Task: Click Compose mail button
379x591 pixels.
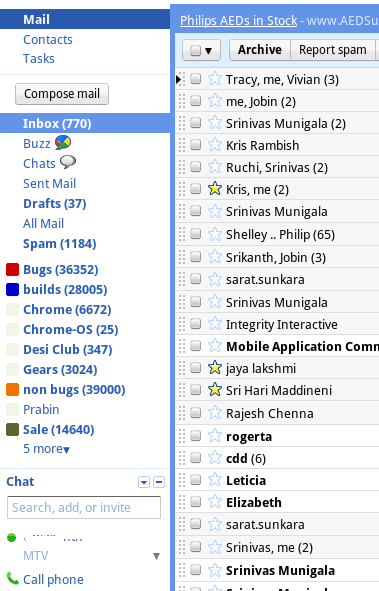Action: pos(62,94)
